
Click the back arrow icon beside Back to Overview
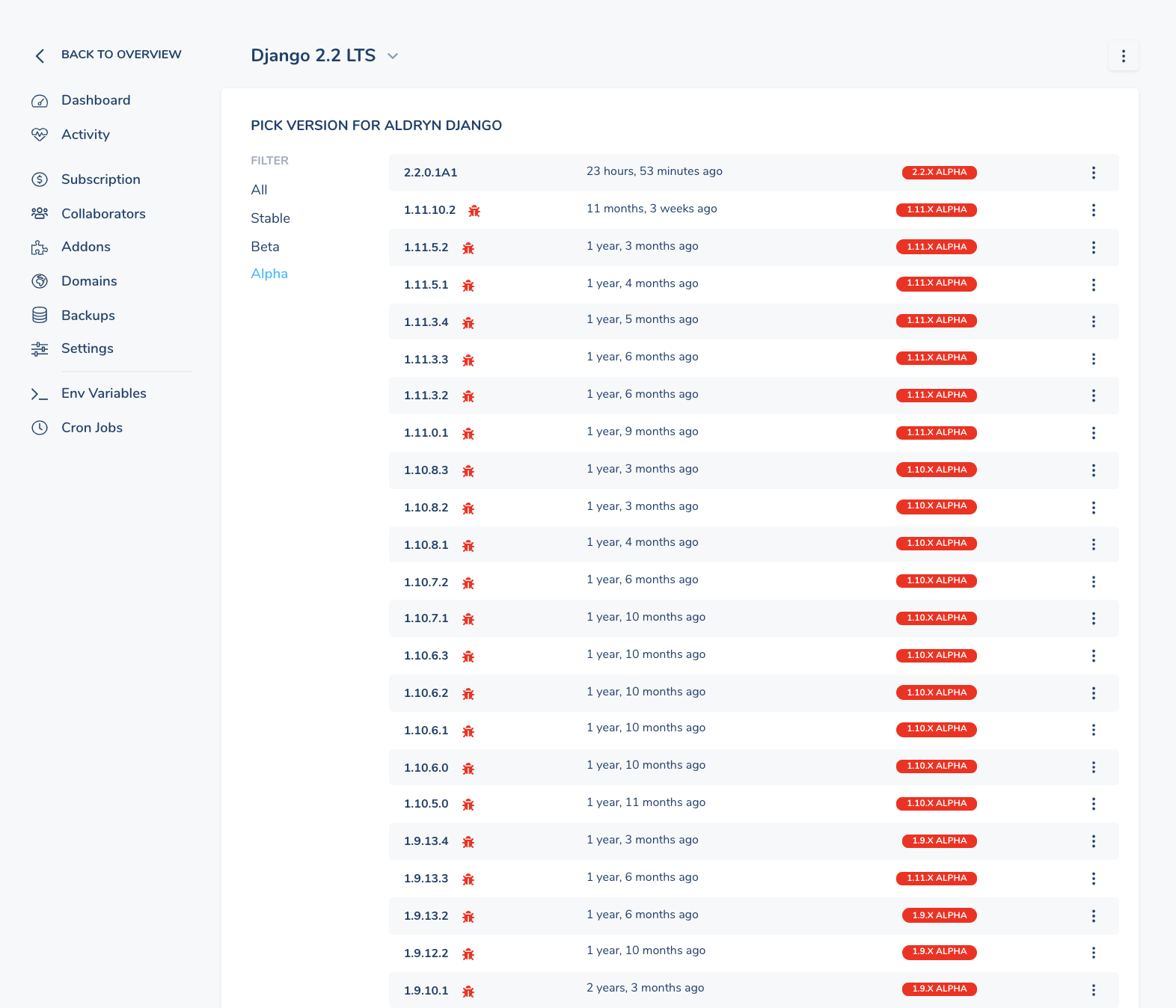40,56
